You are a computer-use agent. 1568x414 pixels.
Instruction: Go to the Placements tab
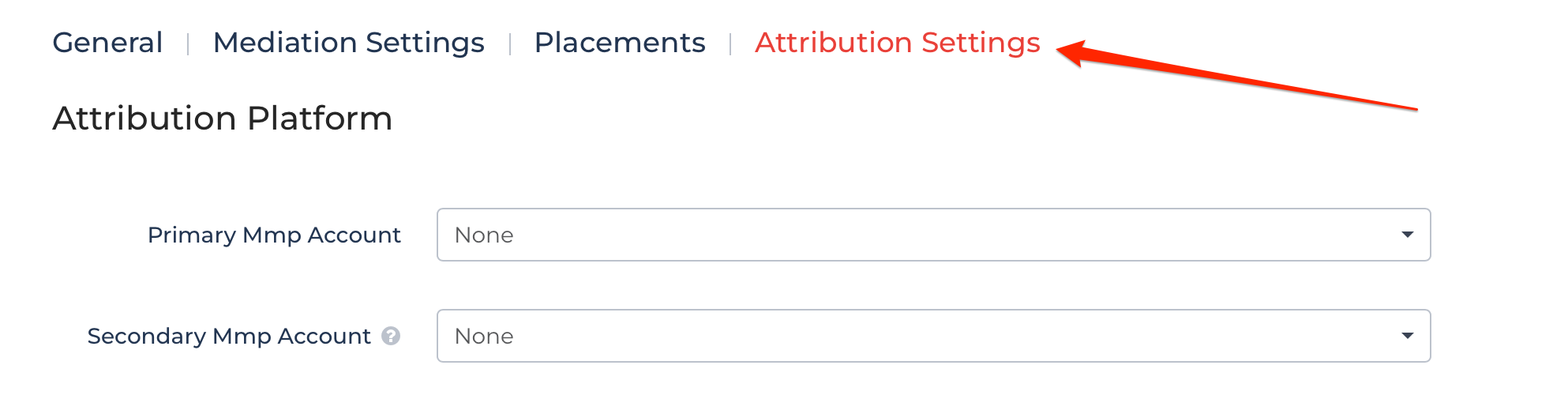click(x=620, y=43)
